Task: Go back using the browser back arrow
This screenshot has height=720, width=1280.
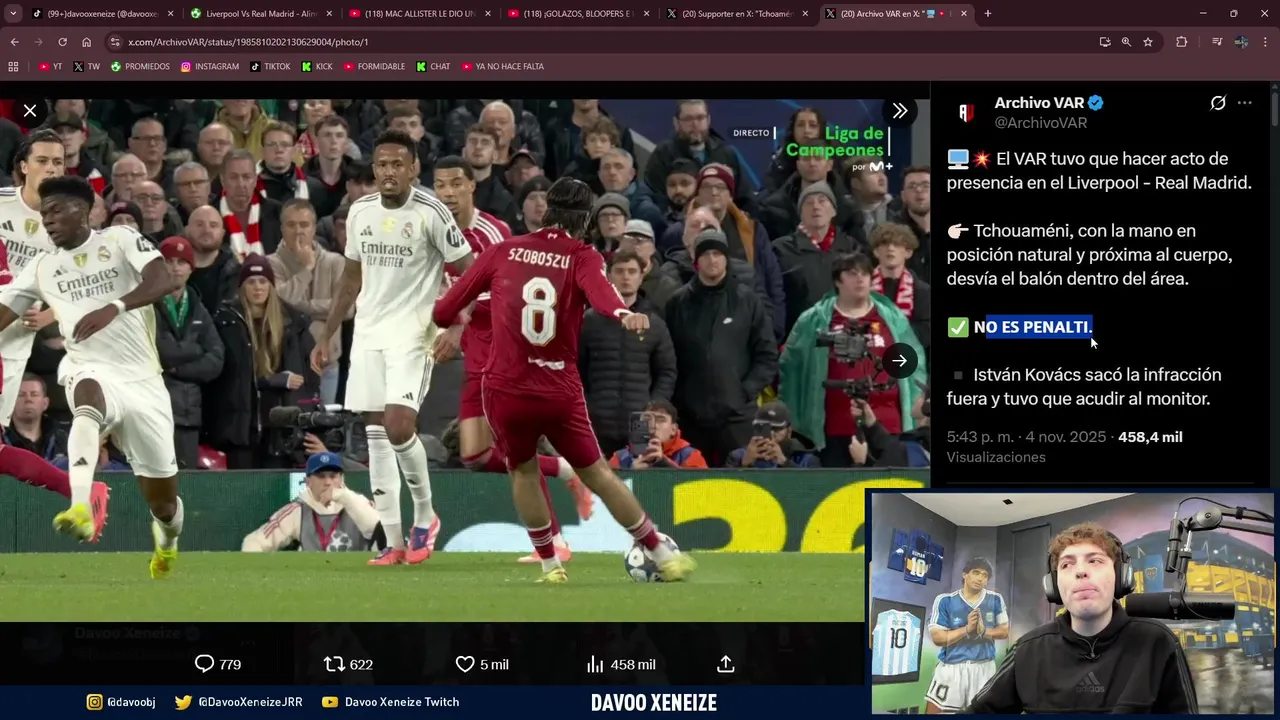Action: pyautogui.click(x=14, y=42)
